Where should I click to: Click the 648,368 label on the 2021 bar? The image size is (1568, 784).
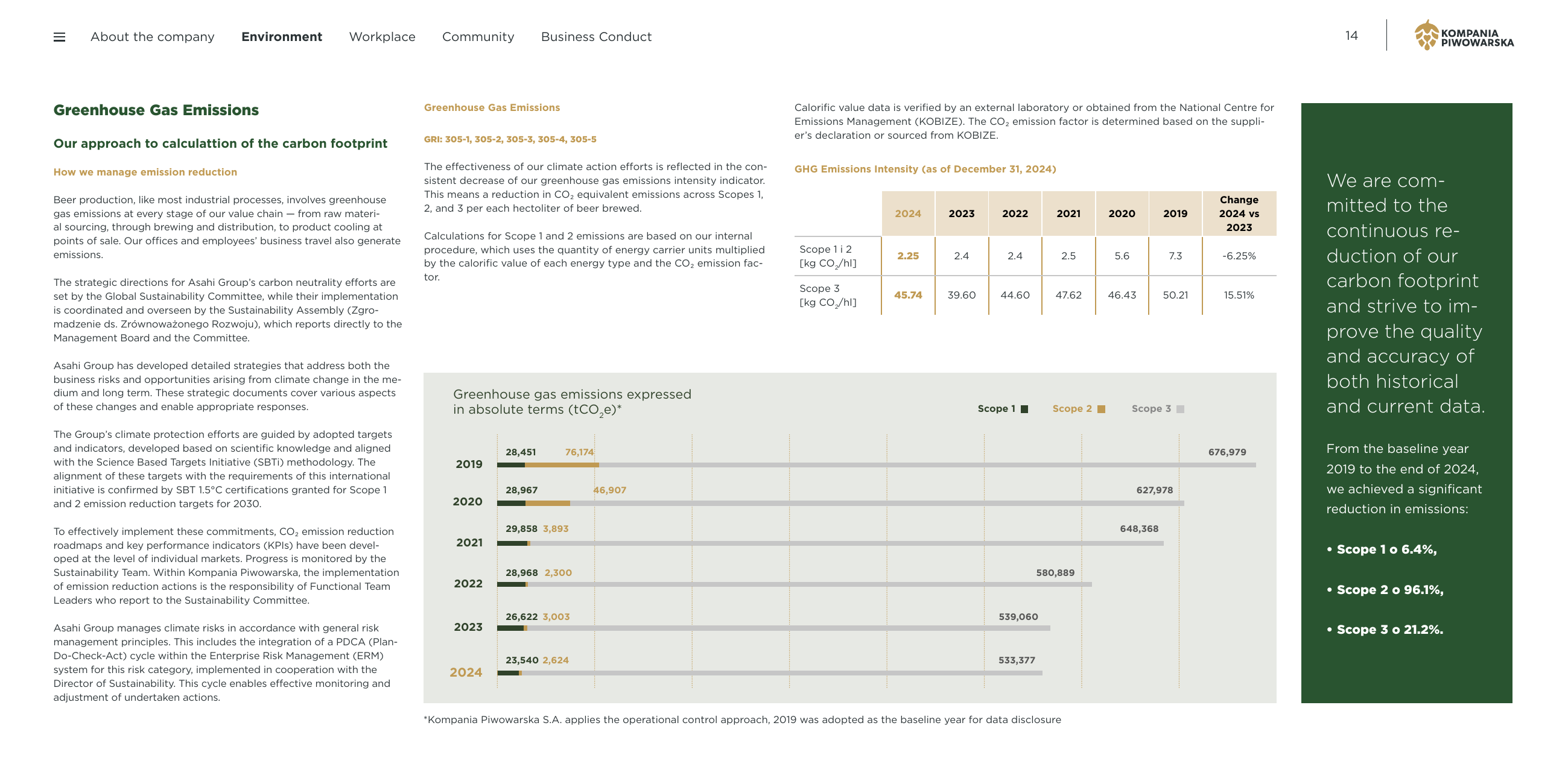pyautogui.click(x=1139, y=529)
